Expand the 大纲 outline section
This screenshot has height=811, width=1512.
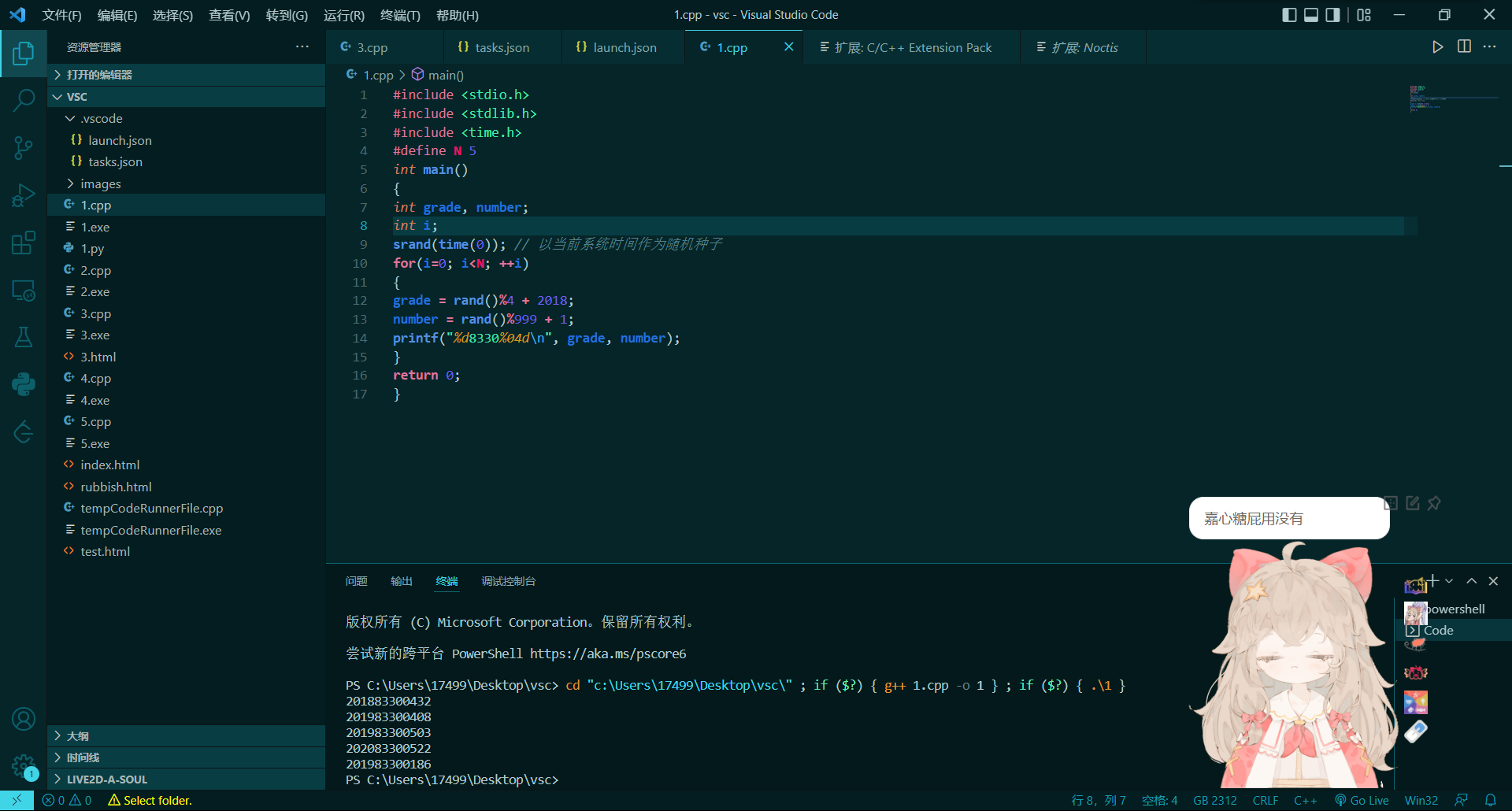[186, 736]
